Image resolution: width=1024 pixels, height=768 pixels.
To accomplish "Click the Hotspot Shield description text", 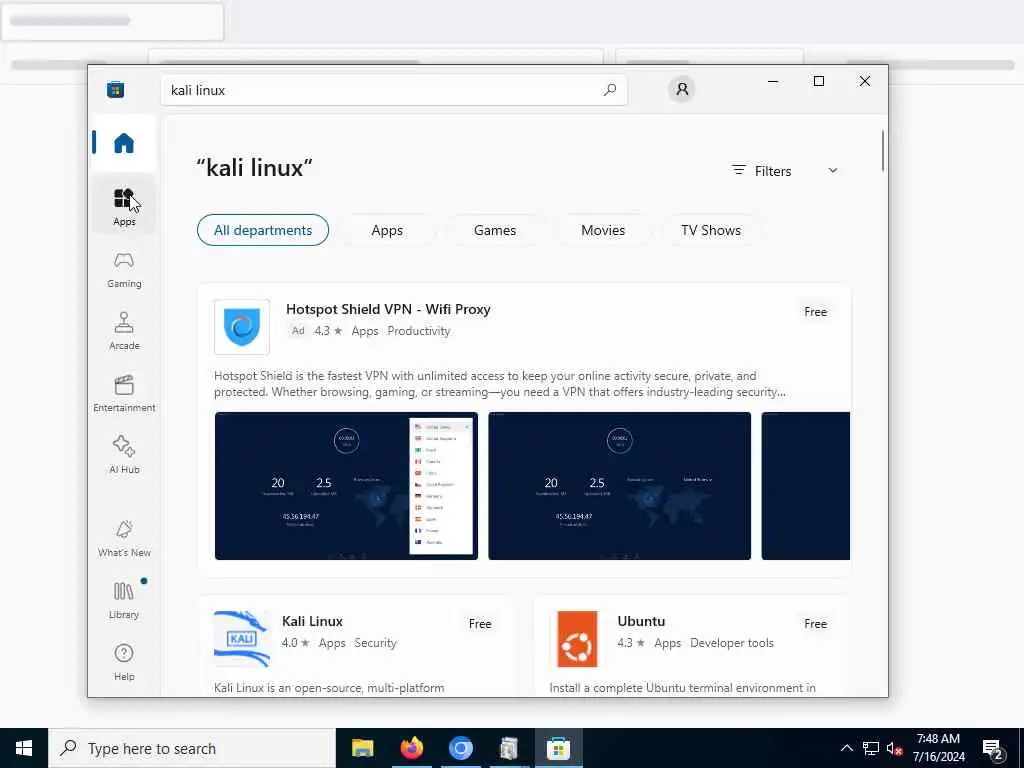I will 500,384.
